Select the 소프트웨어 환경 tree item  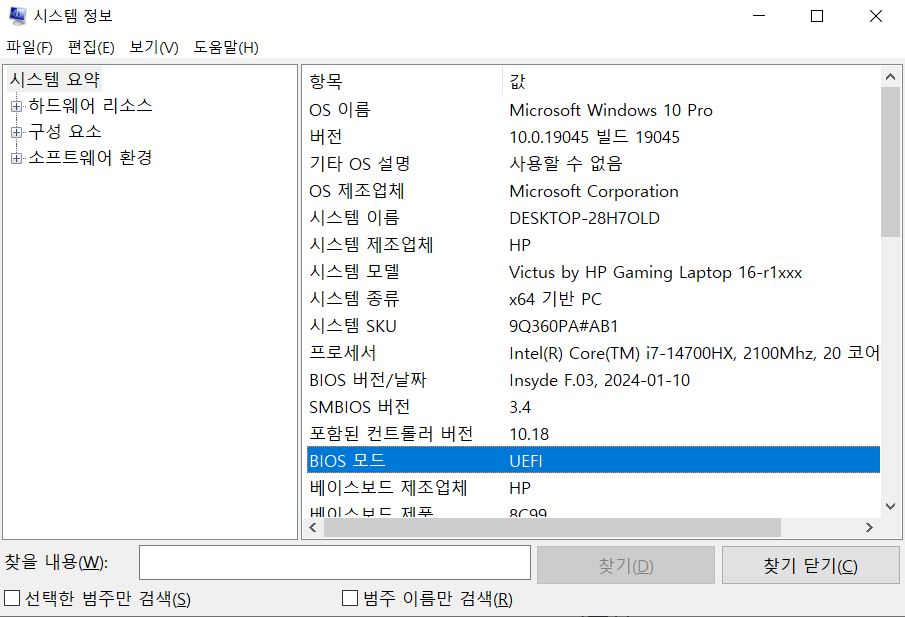tap(90, 158)
